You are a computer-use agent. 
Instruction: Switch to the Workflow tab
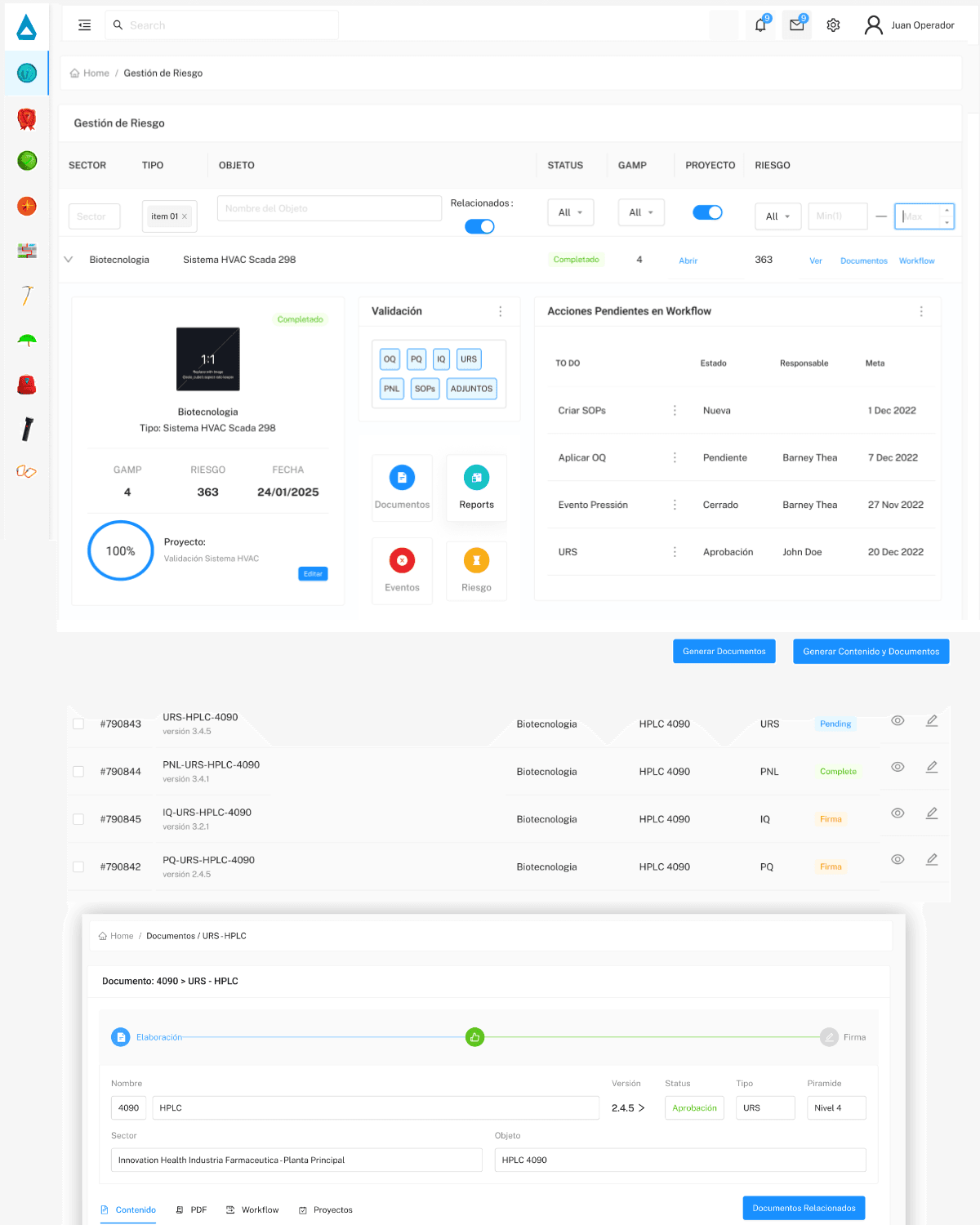click(x=252, y=1209)
